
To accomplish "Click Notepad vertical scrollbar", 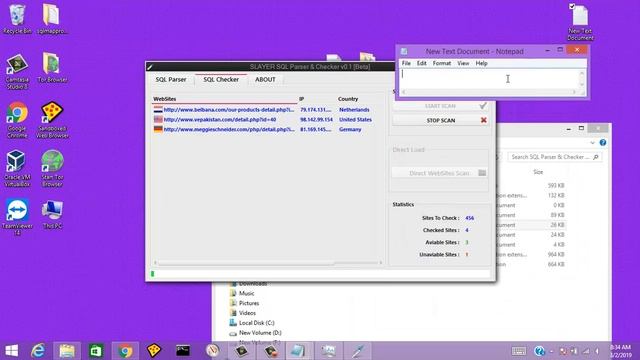I will (x=582, y=79).
